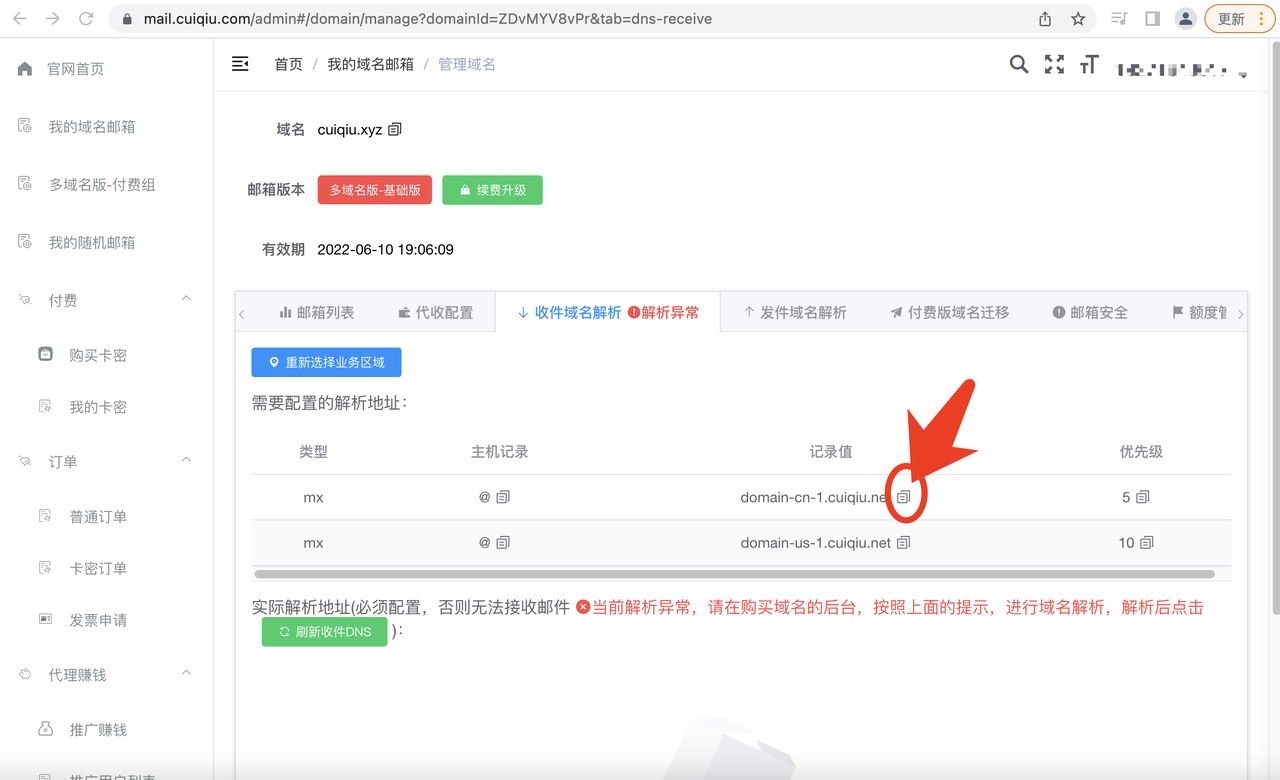Viewport: 1280px width, 780px height.
Task: Click the font size icon in the top bar
Action: tap(1089, 64)
